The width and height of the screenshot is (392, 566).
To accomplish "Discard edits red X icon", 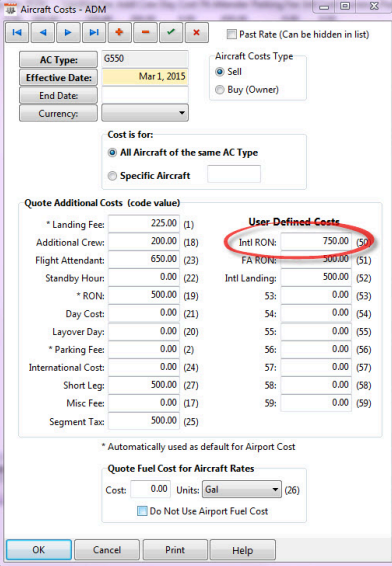I will point(196,32).
